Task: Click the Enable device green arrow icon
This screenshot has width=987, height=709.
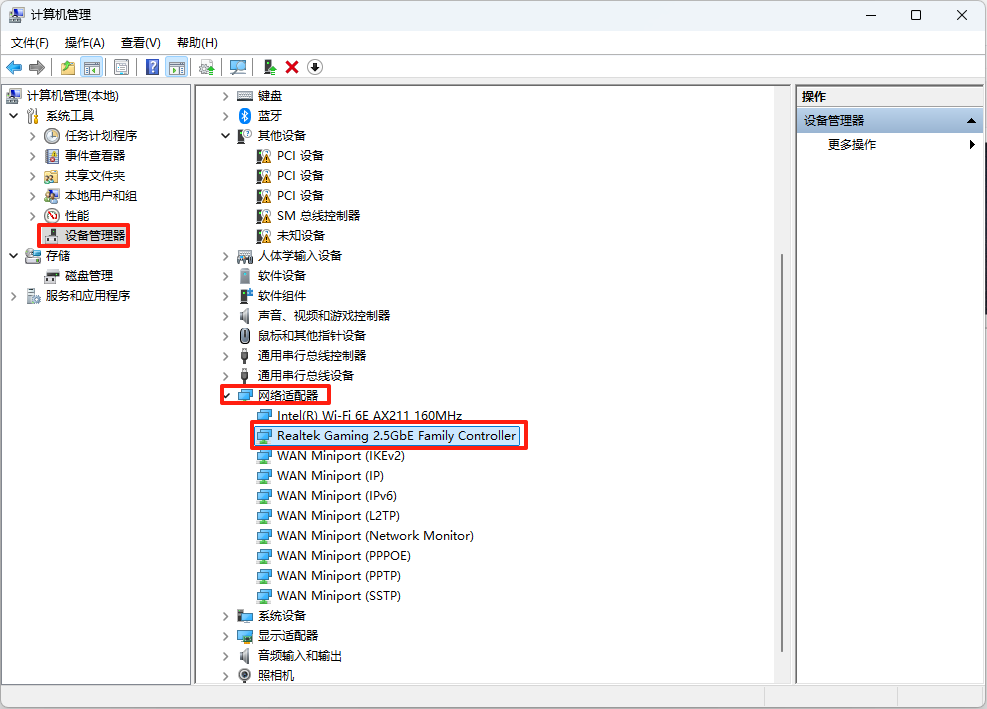Action: (269, 67)
